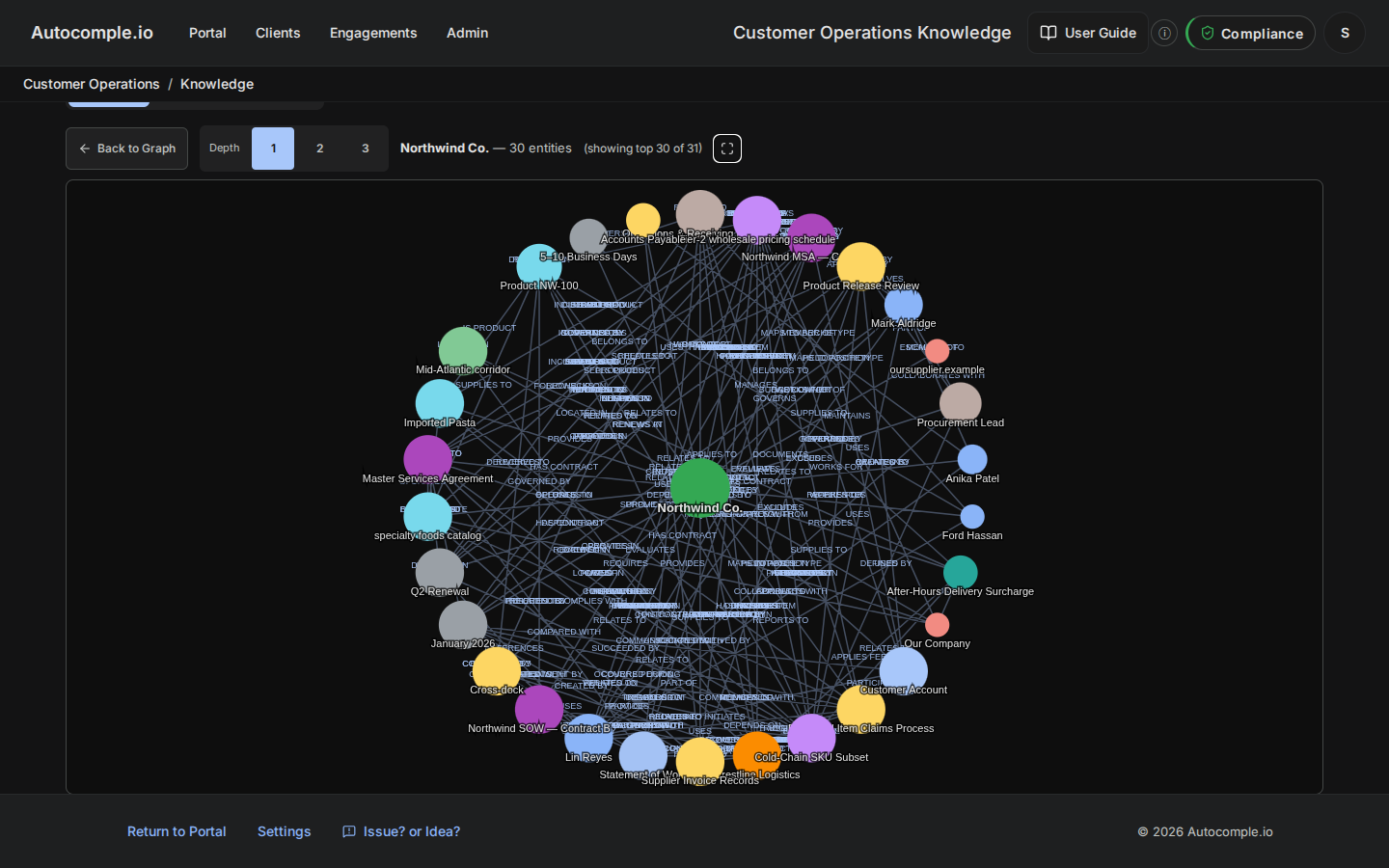This screenshot has width=1389, height=868.
Task: Click the Imported Pasta node
Action: [440, 403]
